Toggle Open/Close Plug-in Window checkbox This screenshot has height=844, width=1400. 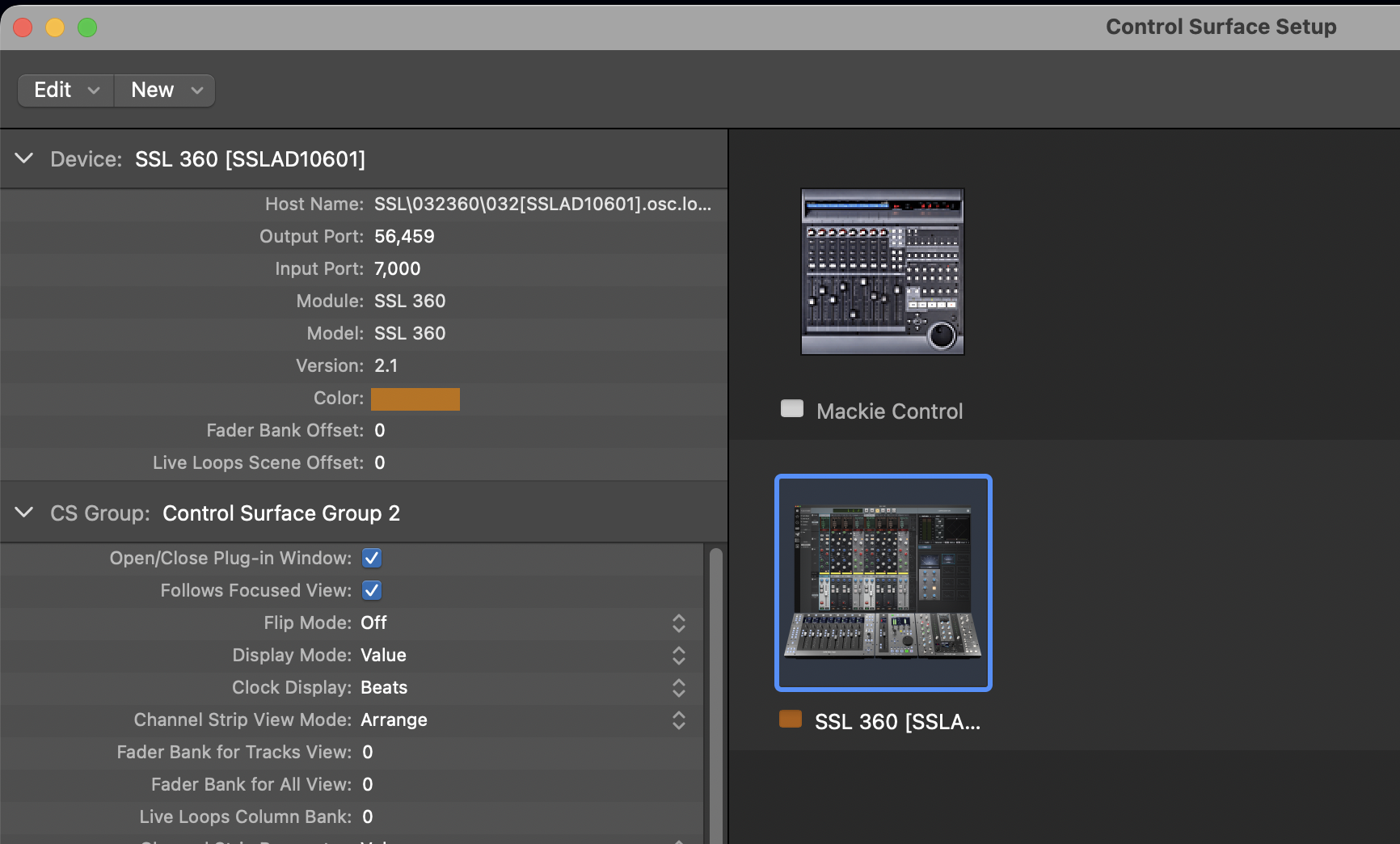372,558
